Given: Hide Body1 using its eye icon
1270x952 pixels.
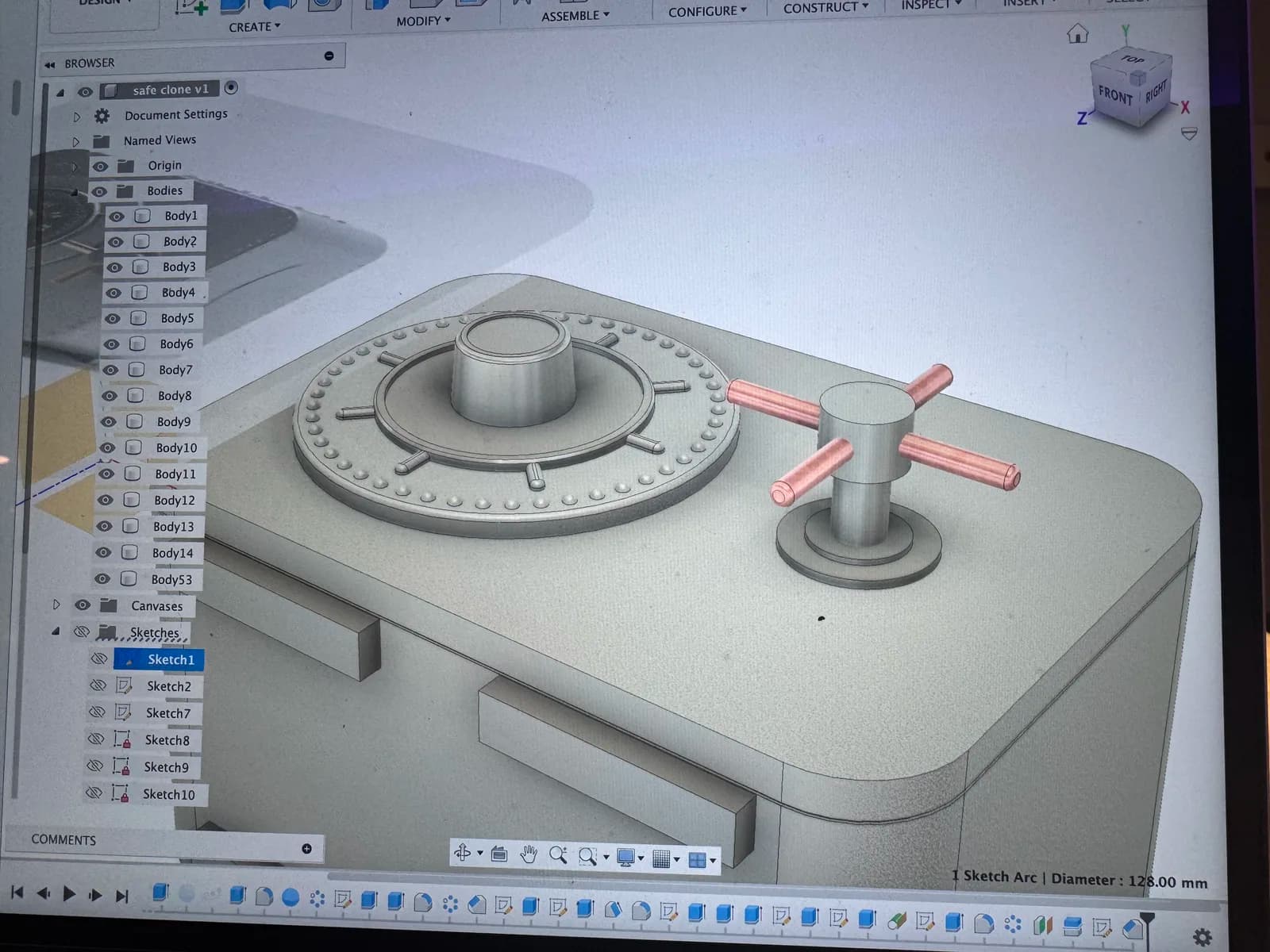Looking at the screenshot, I should pos(117,217).
